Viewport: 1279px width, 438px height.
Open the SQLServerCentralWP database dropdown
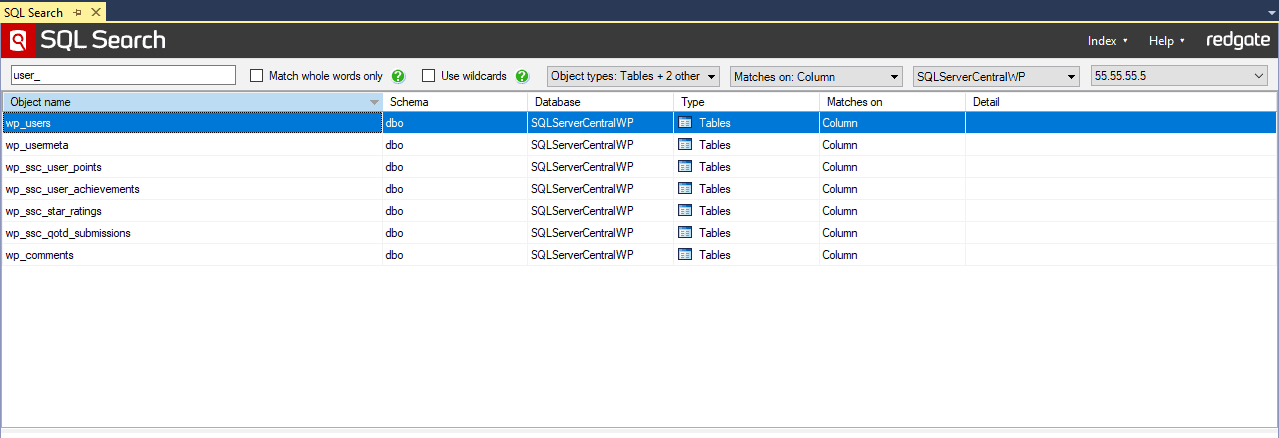(x=997, y=76)
